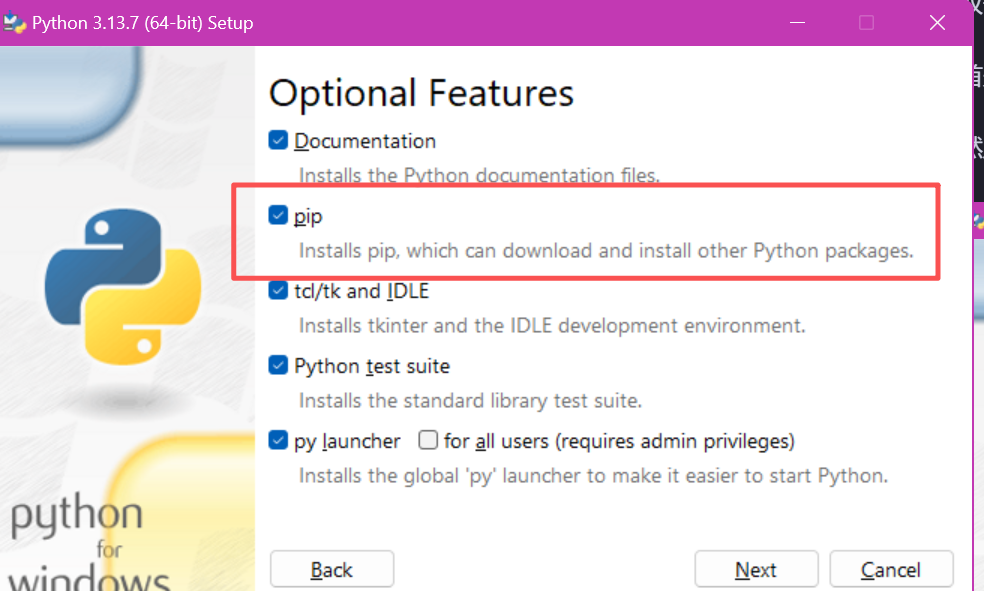Viewport: 984px width, 591px height.
Task: Click the Back button
Action: click(x=331, y=570)
